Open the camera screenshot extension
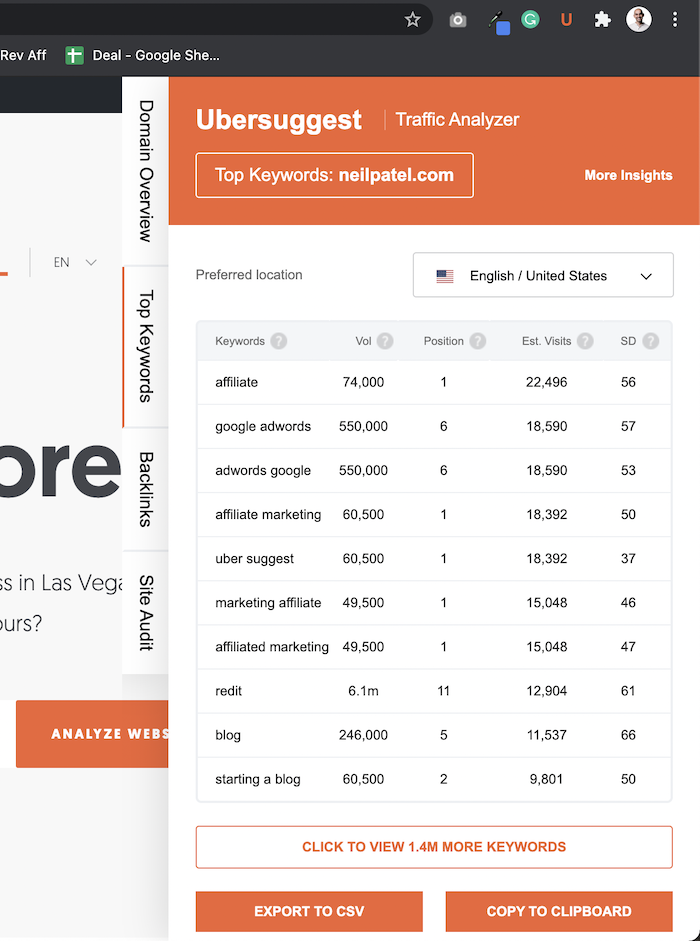The image size is (700, 941). pyautogui.click(x=457, y=20)
